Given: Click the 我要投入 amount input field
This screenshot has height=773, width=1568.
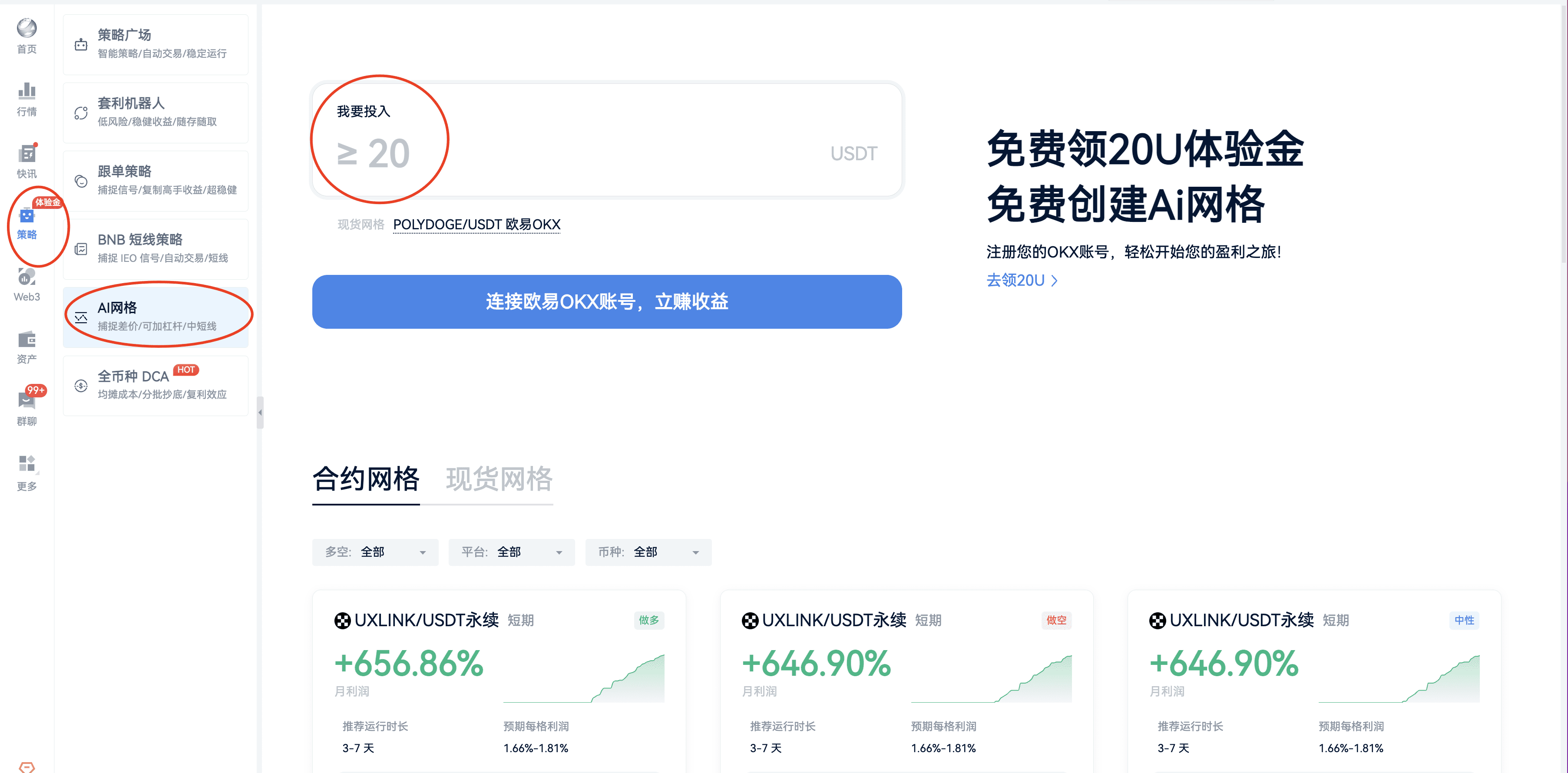Looking at the screenshot, I should tap(607, 140).
